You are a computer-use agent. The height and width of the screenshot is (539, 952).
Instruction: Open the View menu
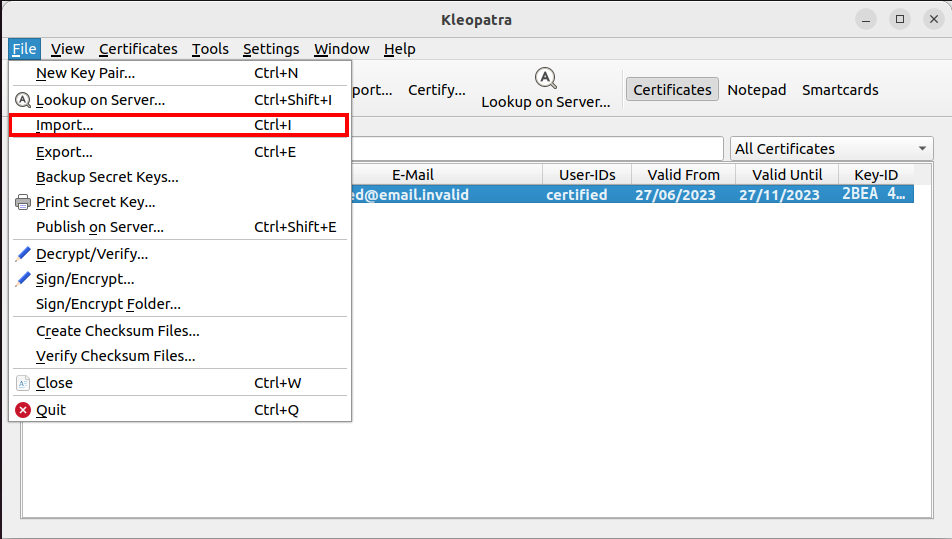[x=67, y=49]
